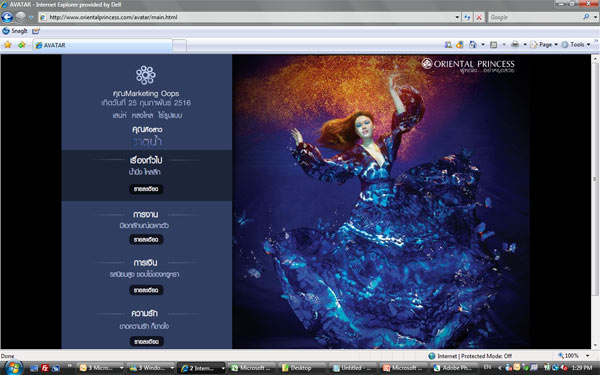
Task: Select the AVATAR tab
Action: (102, 45)
